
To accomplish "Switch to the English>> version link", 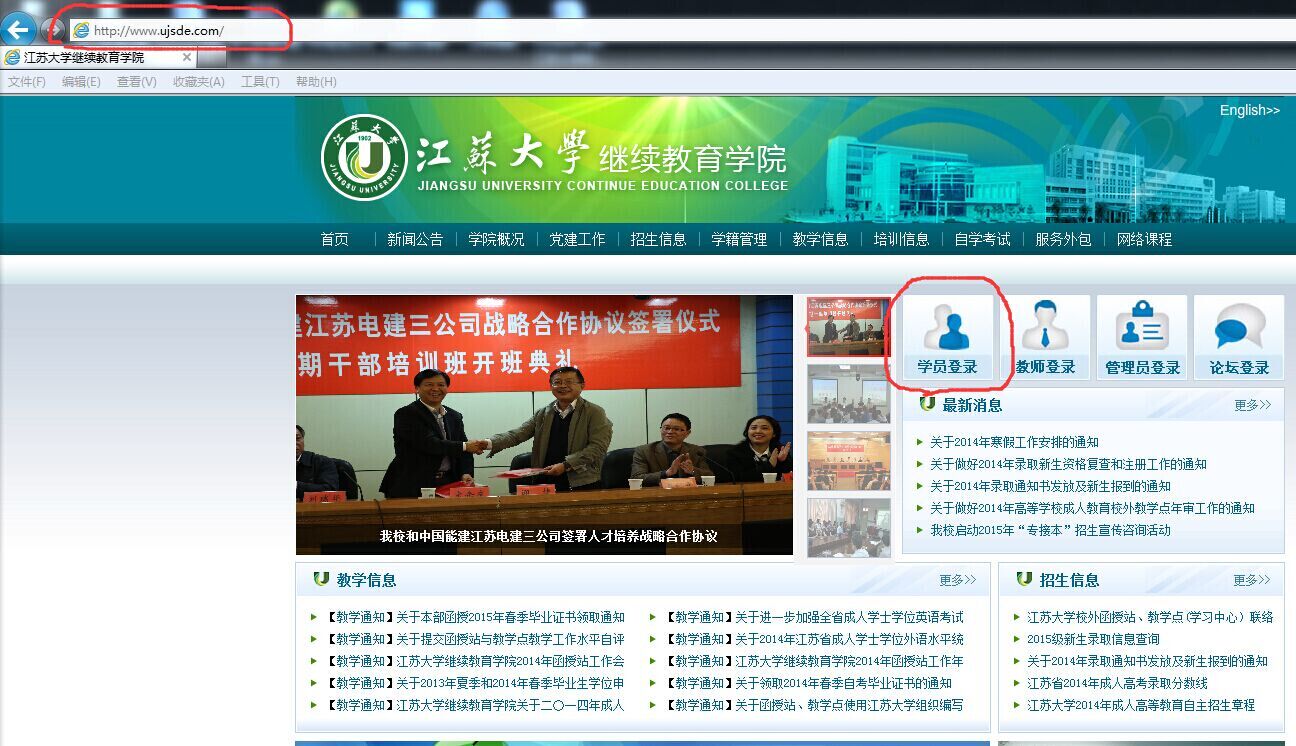I will 1249,110.
